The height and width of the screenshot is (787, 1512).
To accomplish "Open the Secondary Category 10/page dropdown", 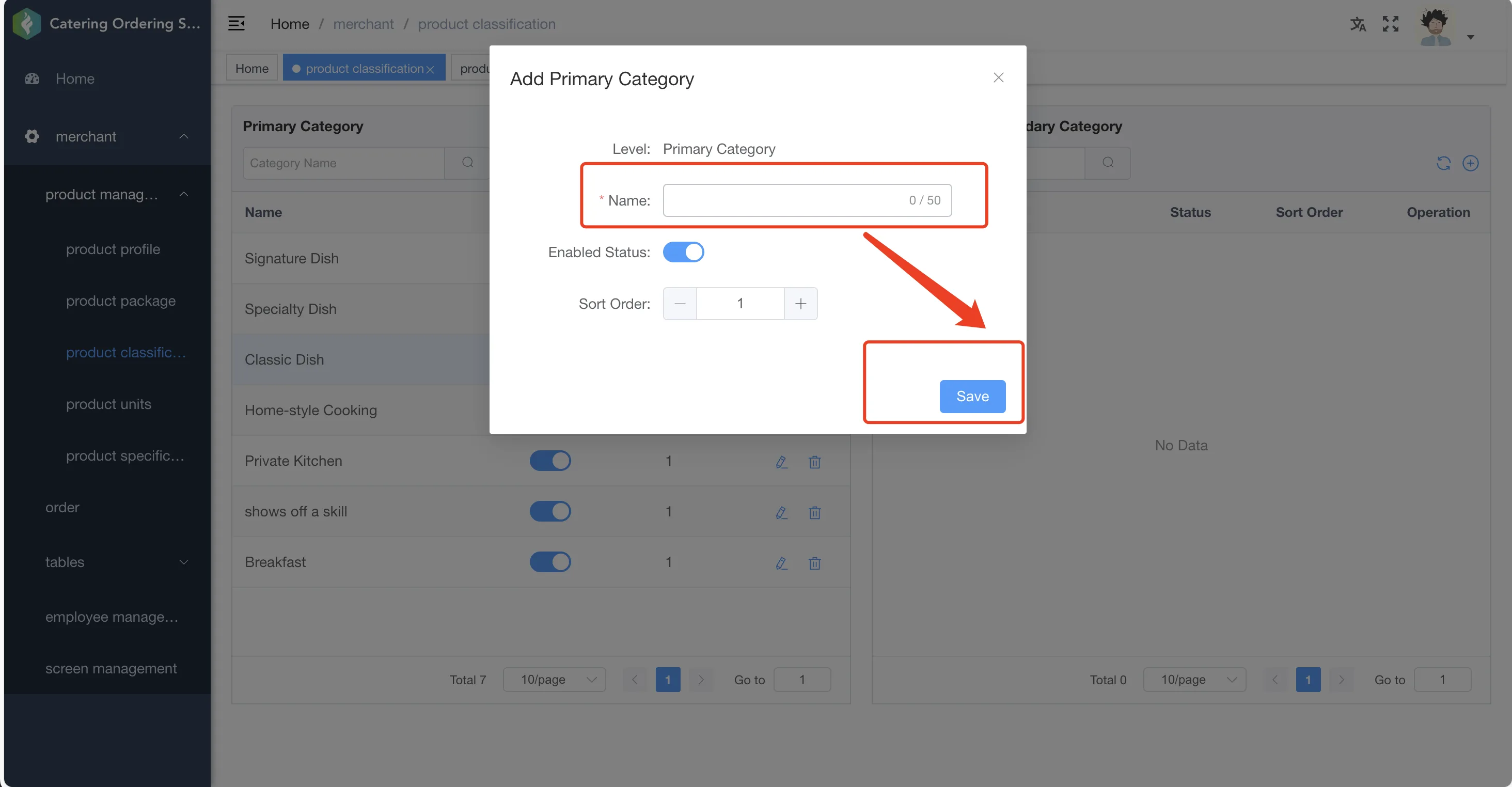I will pos(1195,679).
